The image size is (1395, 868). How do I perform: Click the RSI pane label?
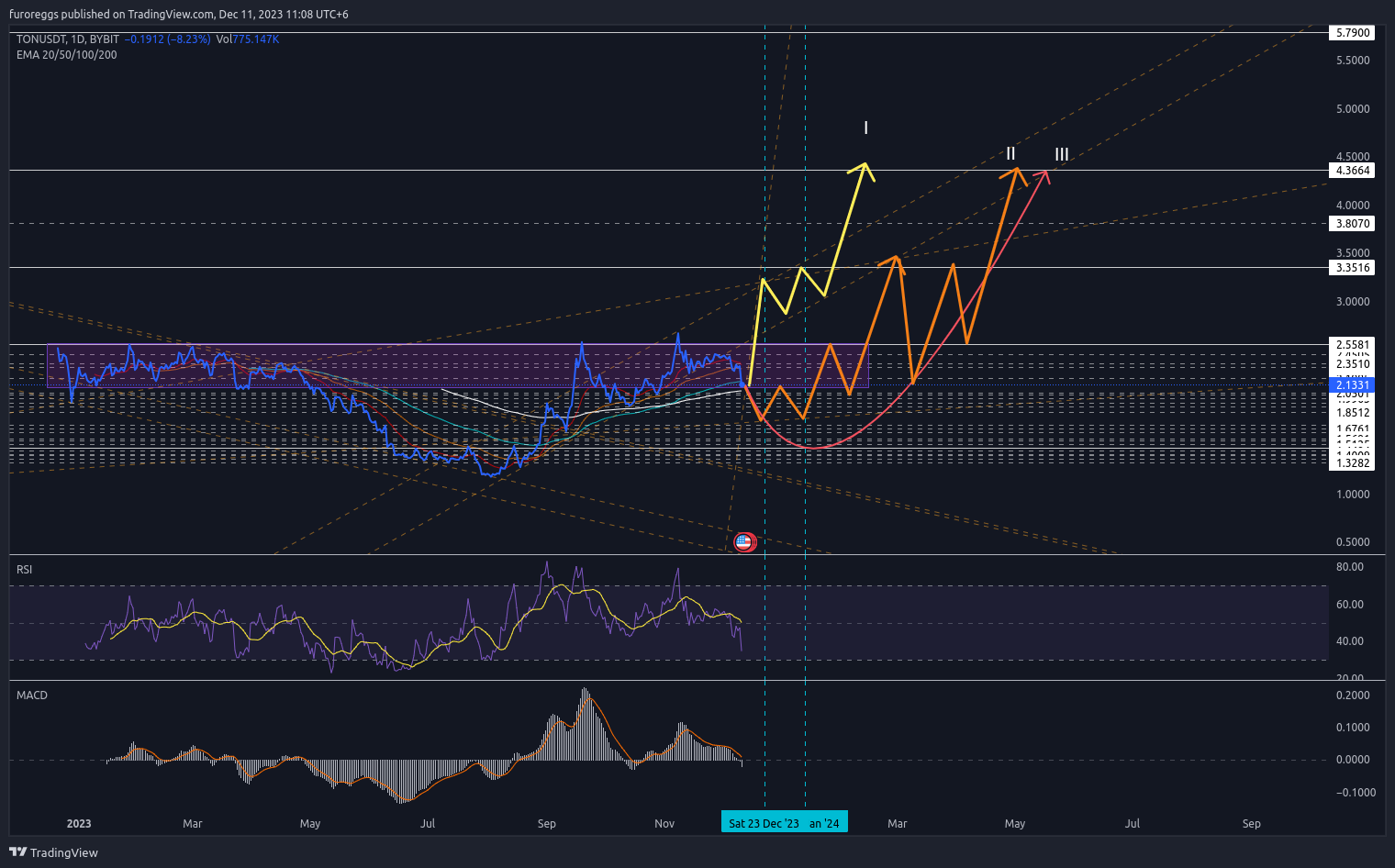coord(25,570)
